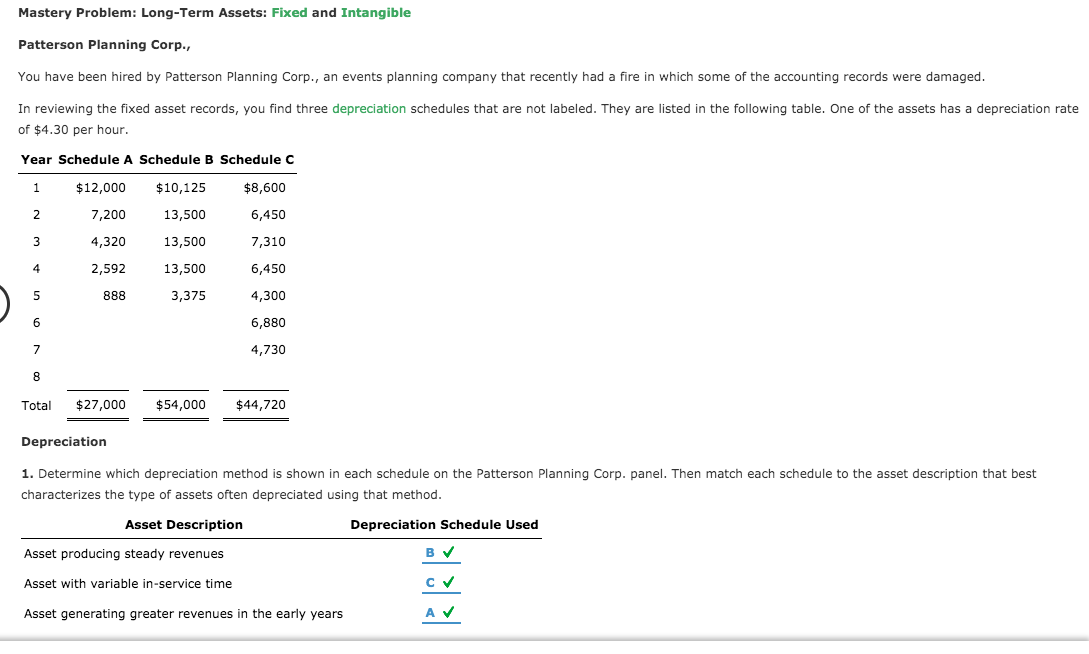Select the Asset Description table header
The height and width of the screenshot is (654, 1089).
183,524
